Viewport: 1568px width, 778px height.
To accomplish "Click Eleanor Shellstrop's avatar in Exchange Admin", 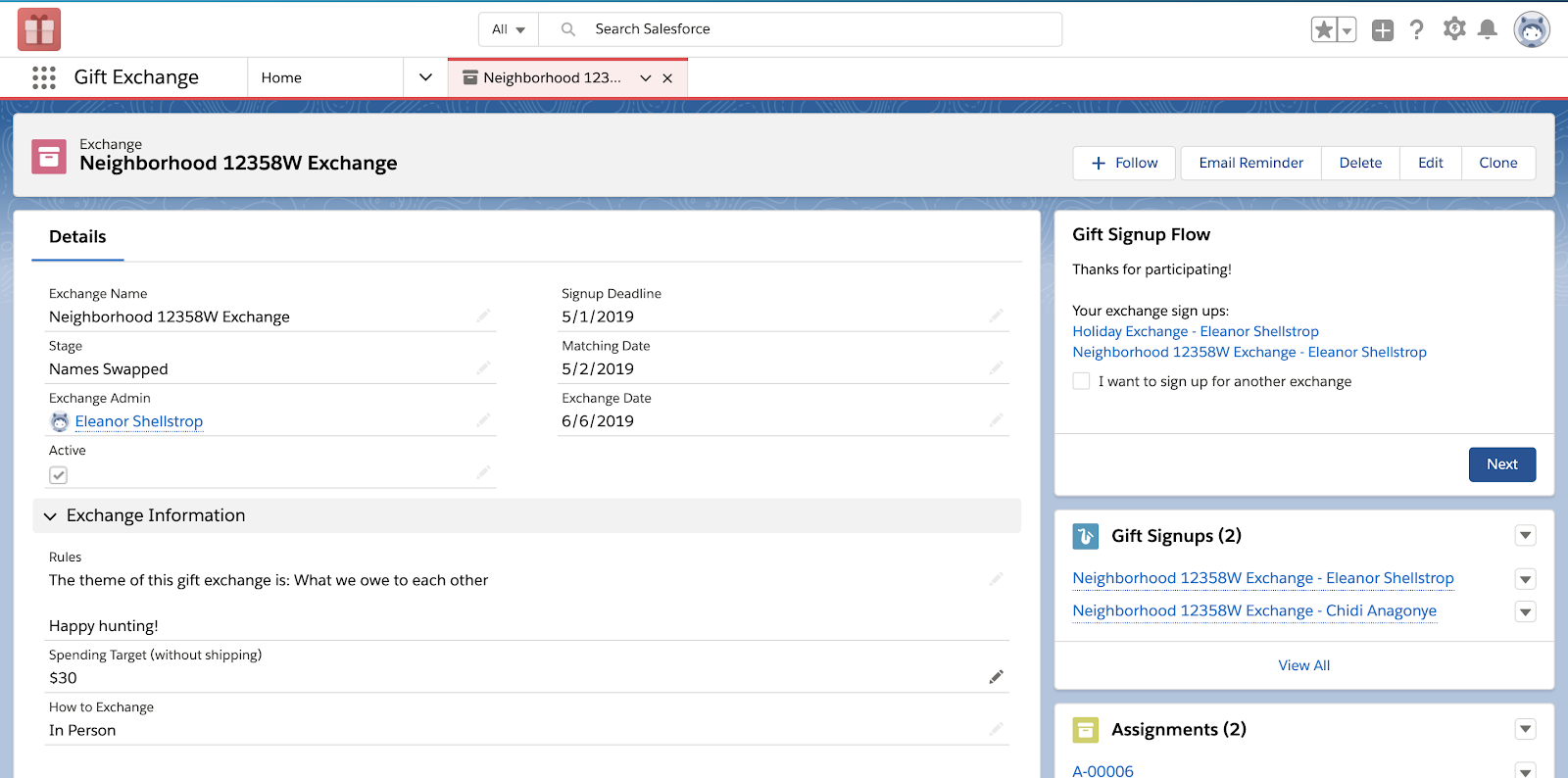I will [60, 421].
